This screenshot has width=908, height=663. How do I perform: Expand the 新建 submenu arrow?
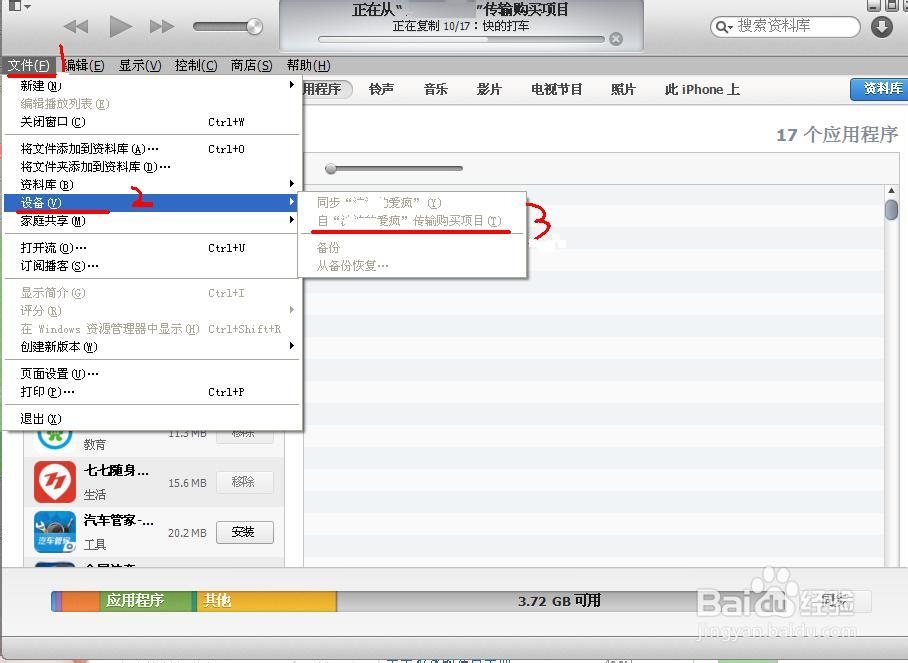tap(291, 86)
